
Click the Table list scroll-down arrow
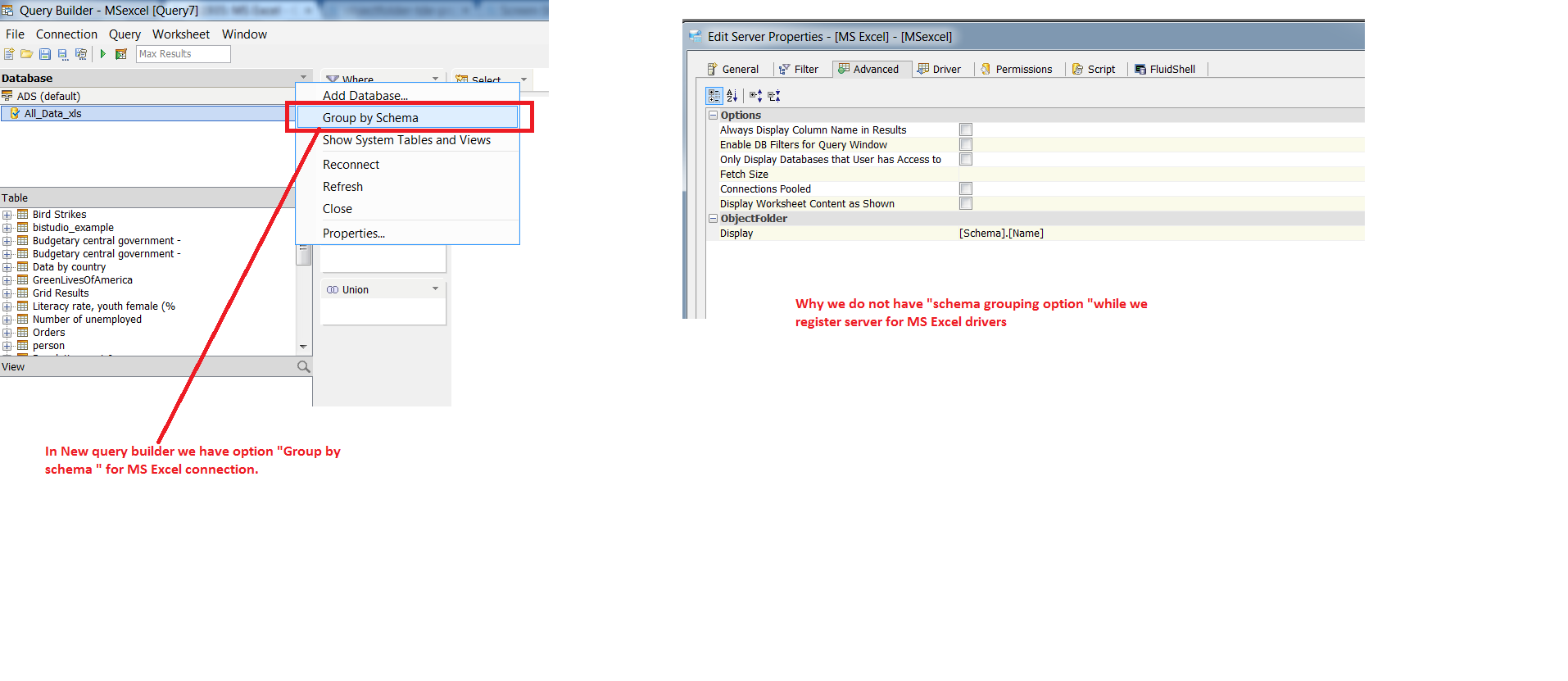304,347
